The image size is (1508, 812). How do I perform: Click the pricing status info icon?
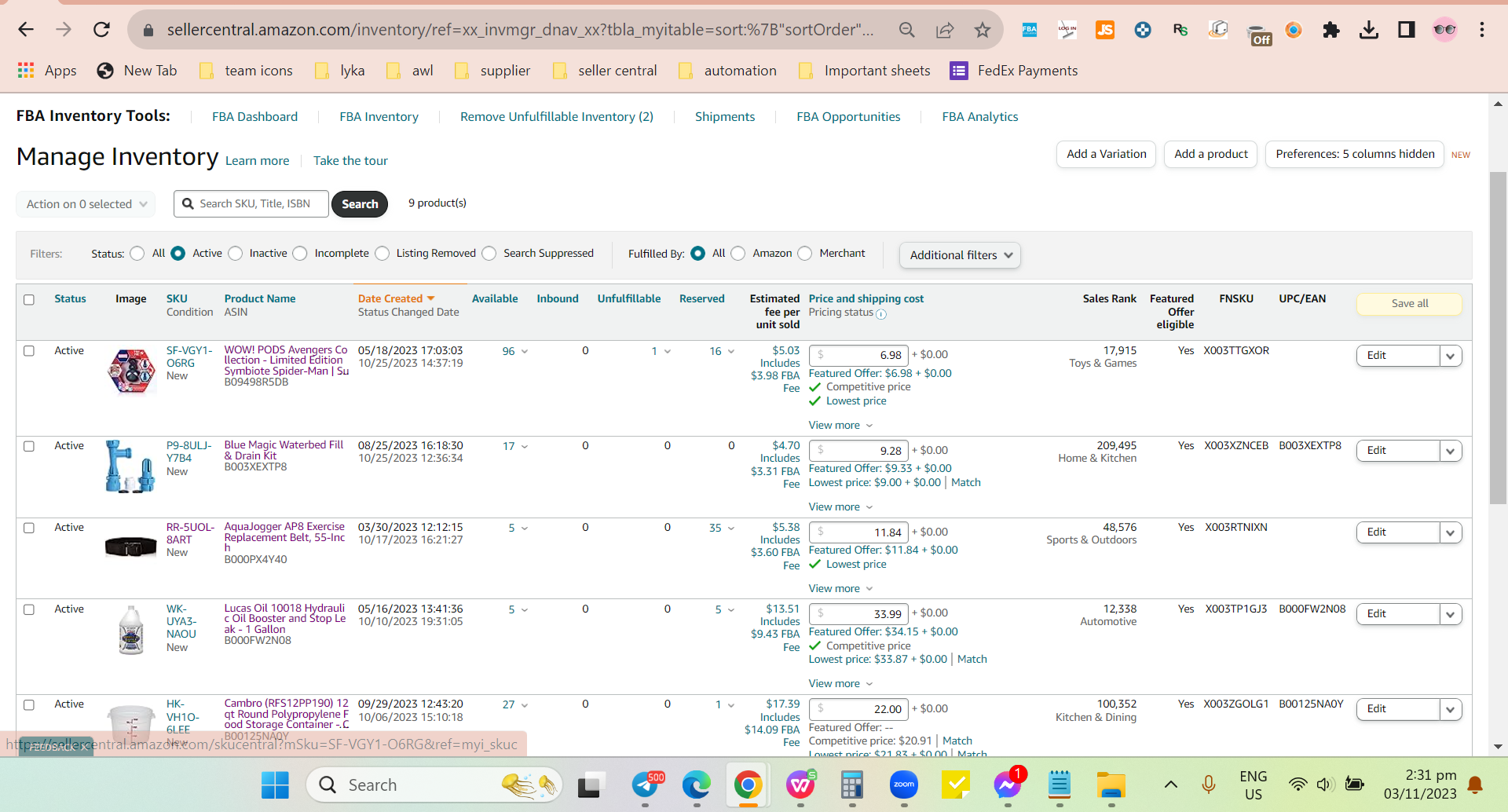(x=881, y=314)
